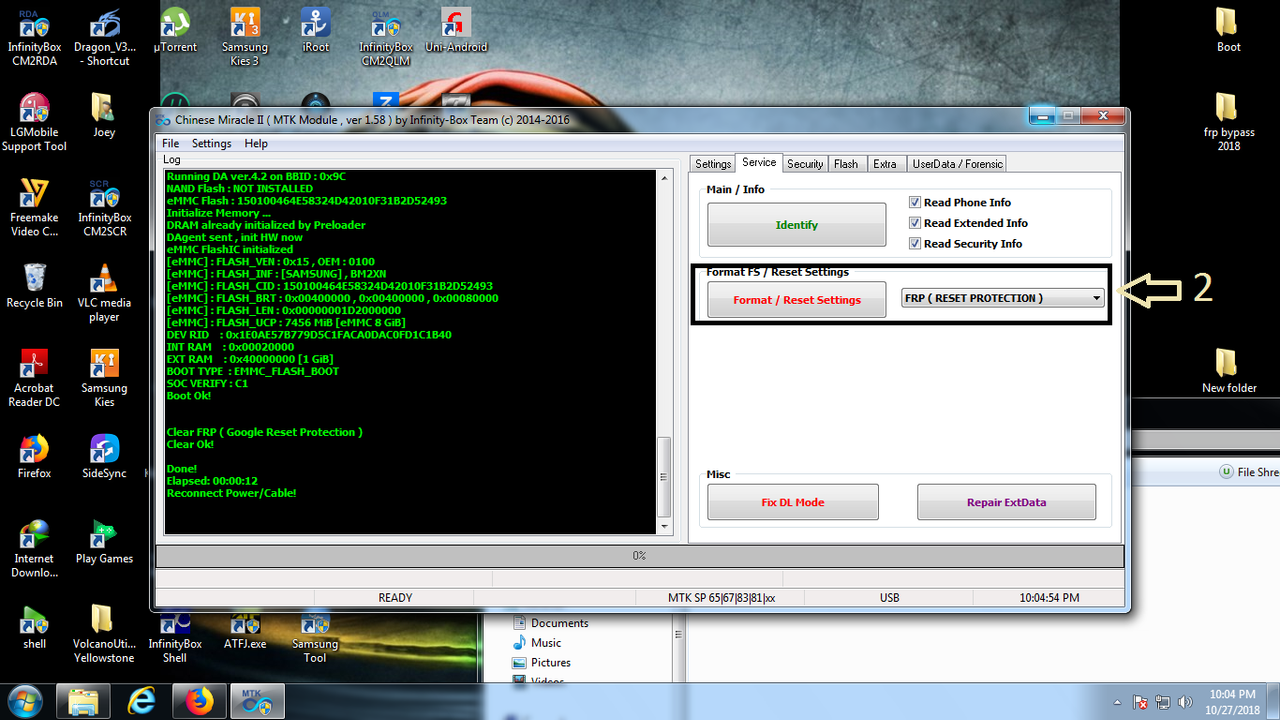Image resolution: width=1280 pixels, height=720 pixels.
Task: Open the Joey folder on desktop
Action: [x=104, y=116]
